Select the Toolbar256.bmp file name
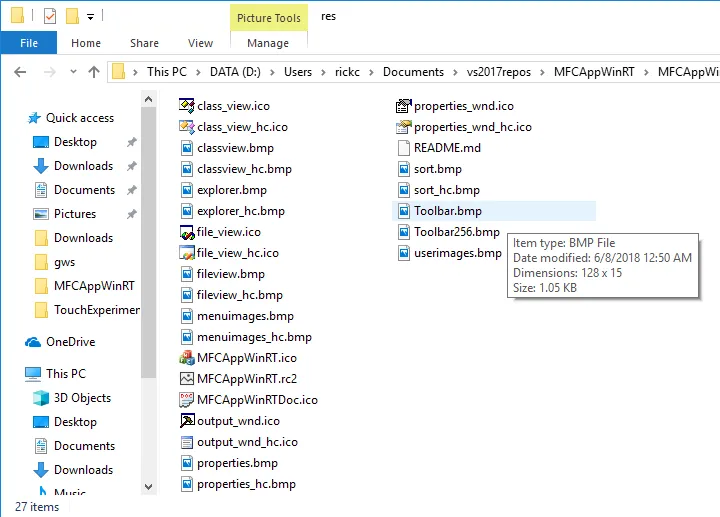The image size is (720, 517). tap(456, 232)
